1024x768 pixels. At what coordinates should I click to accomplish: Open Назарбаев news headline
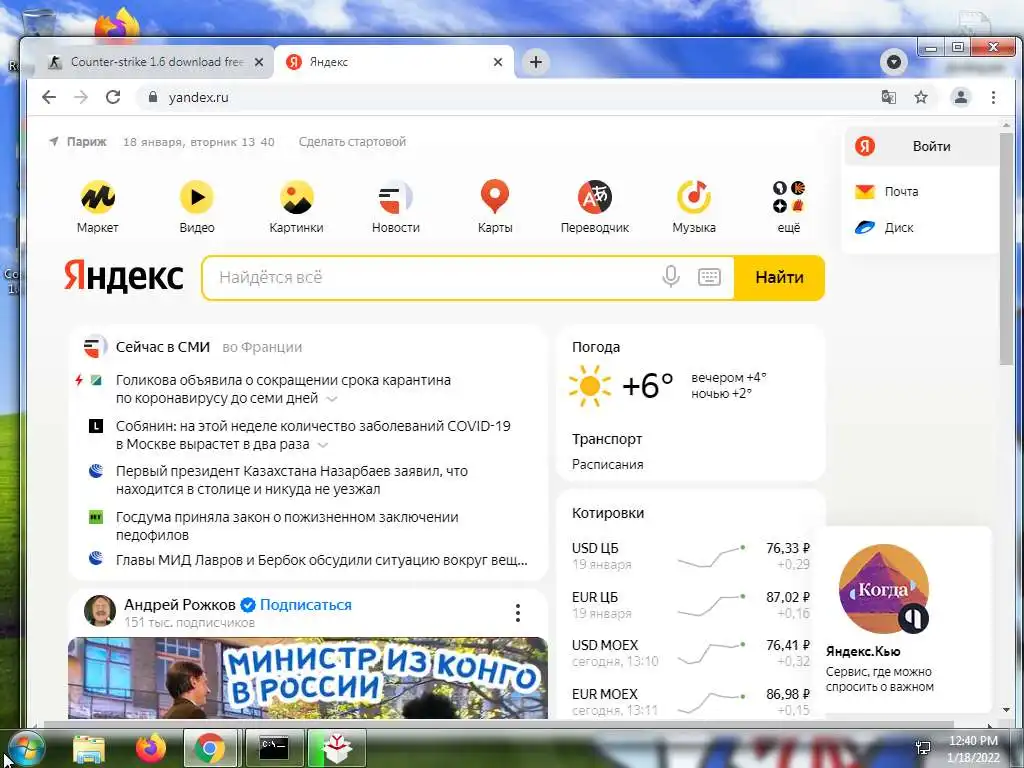[x=291, y=480]
